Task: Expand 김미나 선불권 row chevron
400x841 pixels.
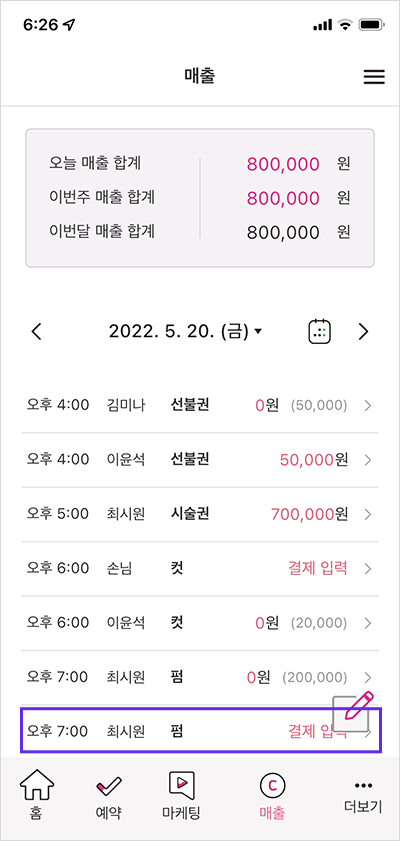Action: pyautogui.click(x=367, y=406)
